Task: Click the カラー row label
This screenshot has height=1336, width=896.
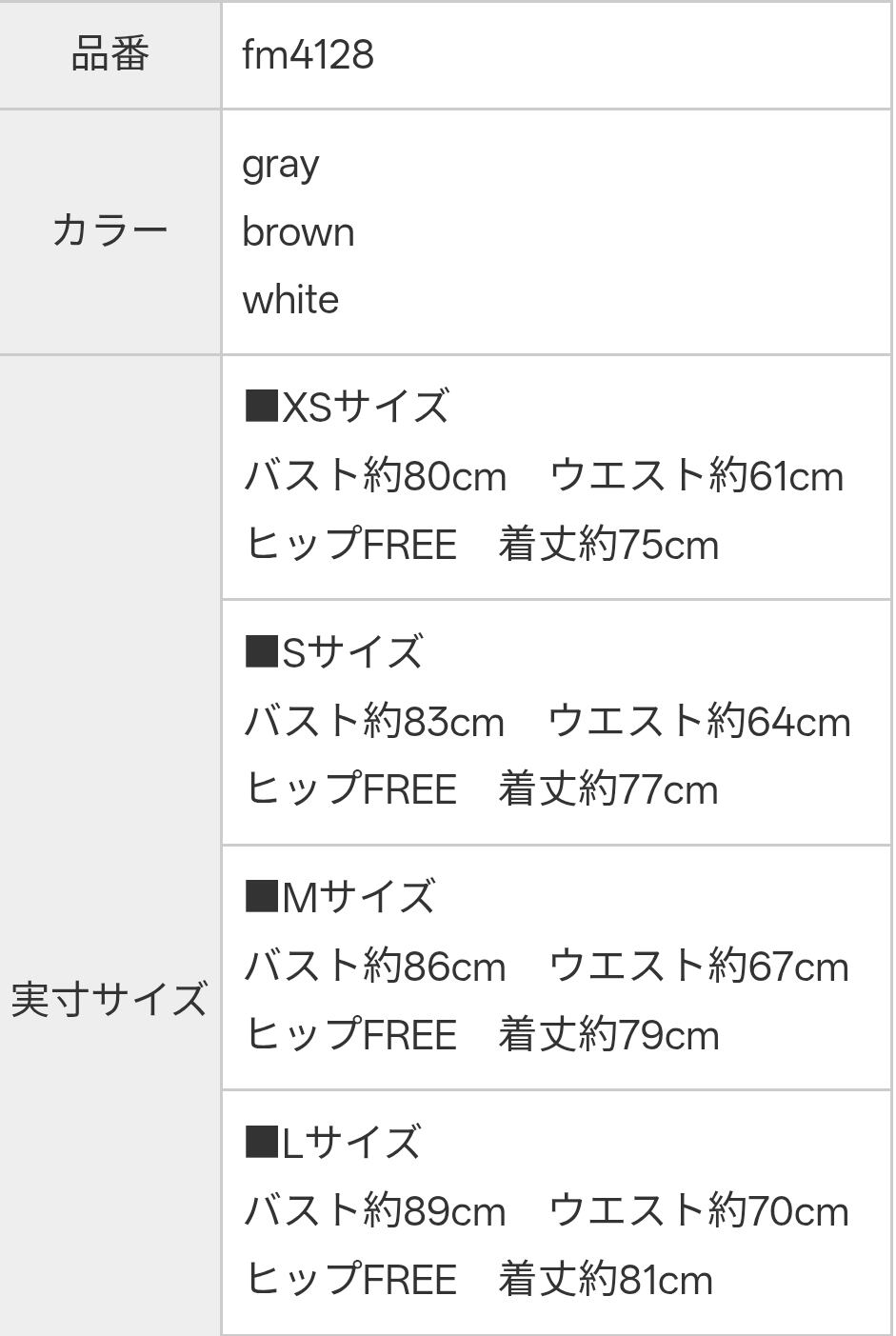Action: tap(110, 231)
